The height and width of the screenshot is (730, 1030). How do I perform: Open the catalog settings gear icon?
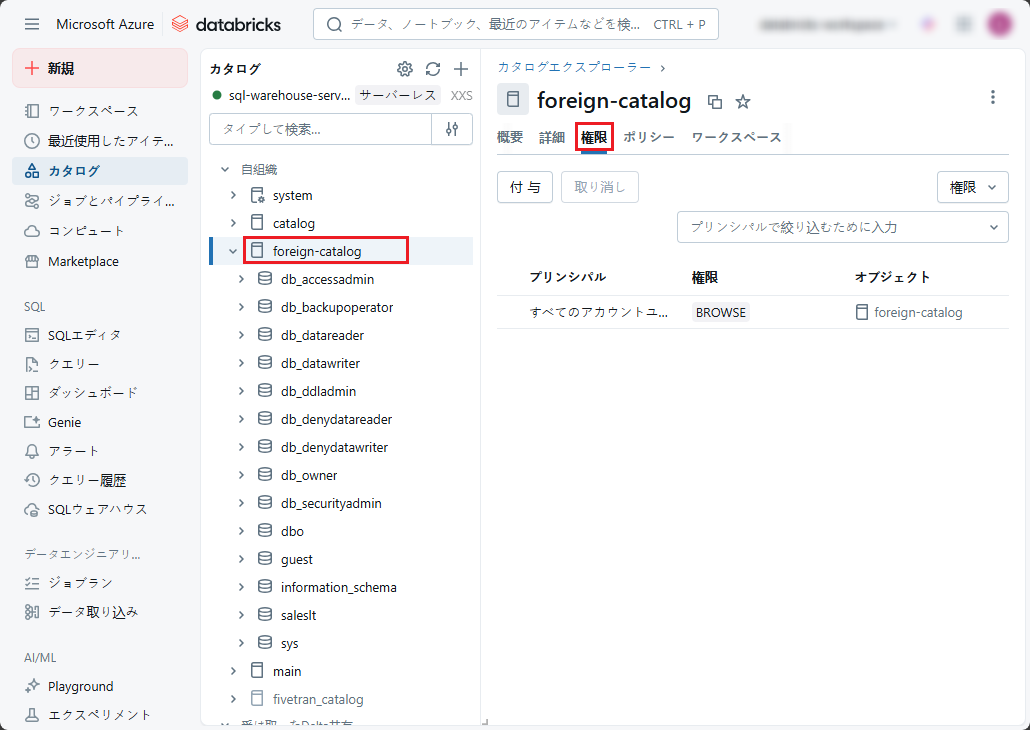point(405,69)
